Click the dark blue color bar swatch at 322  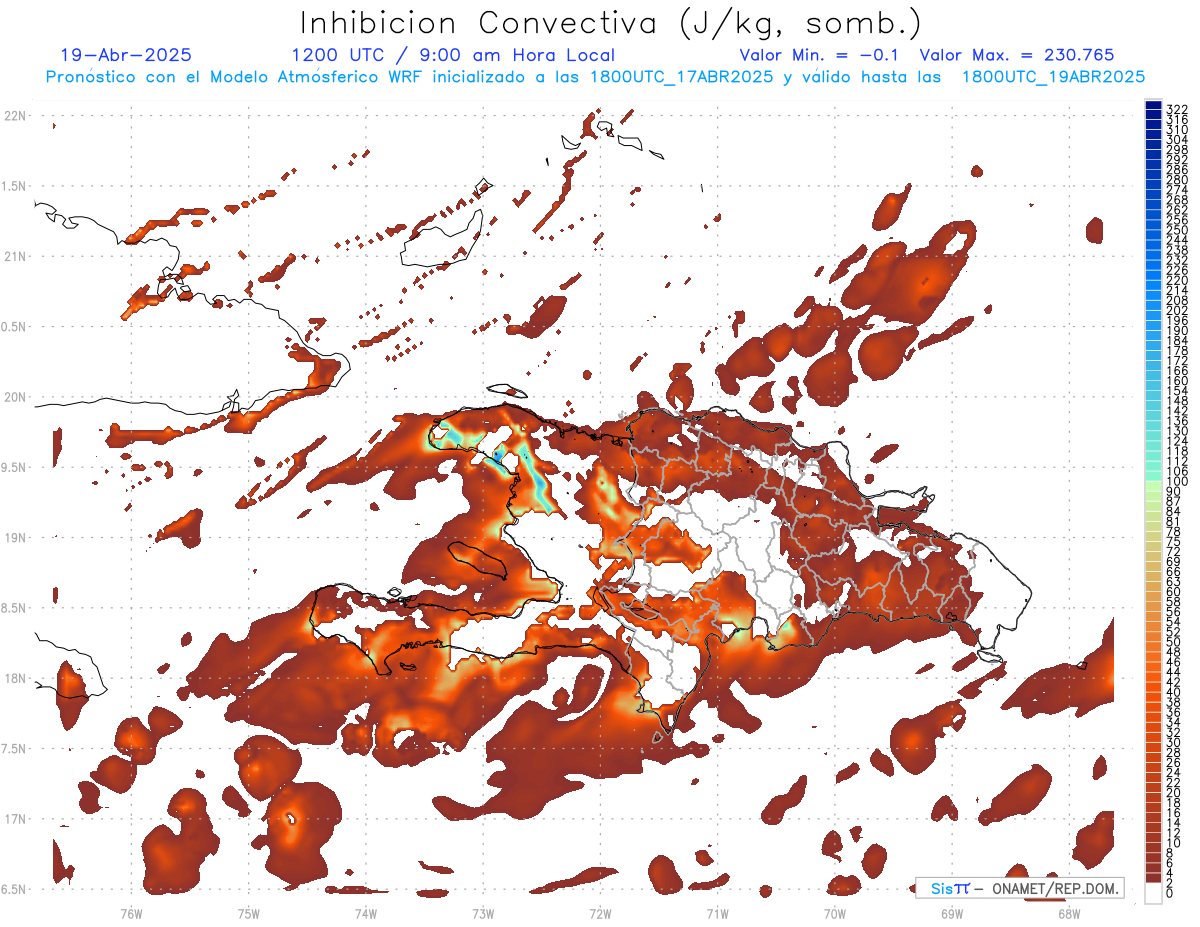[x=1154, y=106]
